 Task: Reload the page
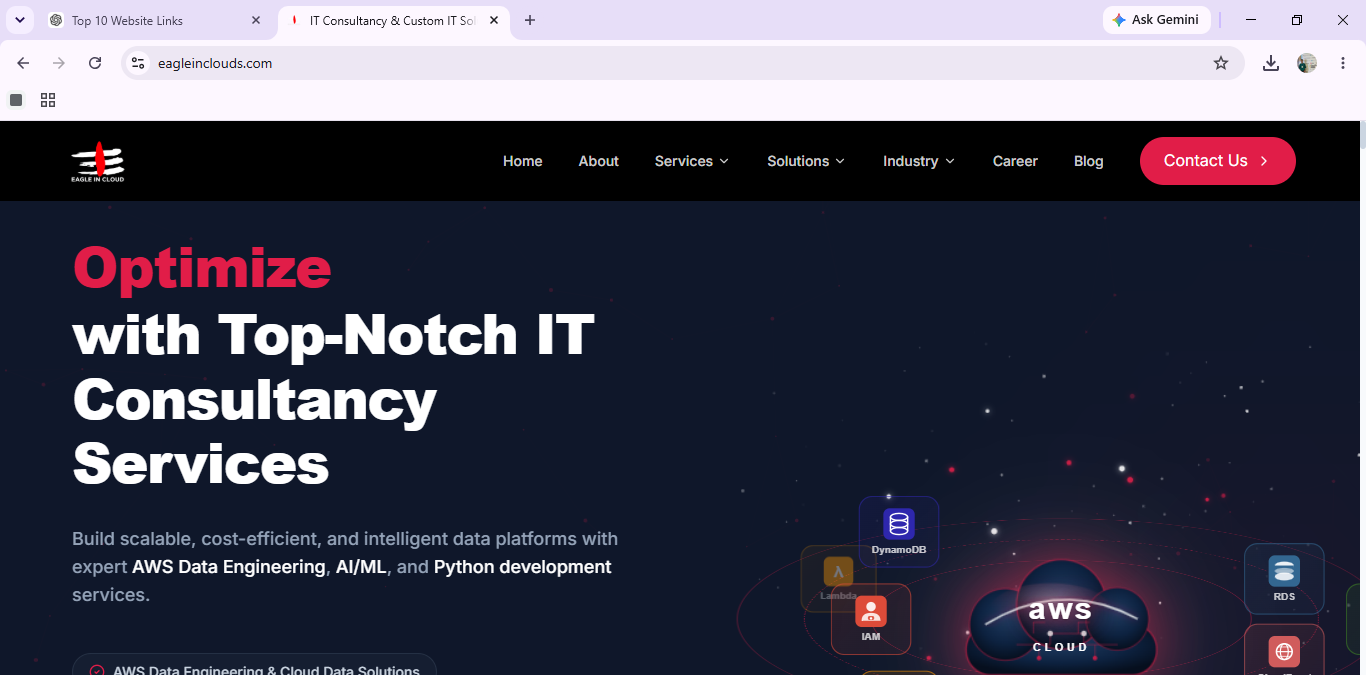tap(95, 63)
